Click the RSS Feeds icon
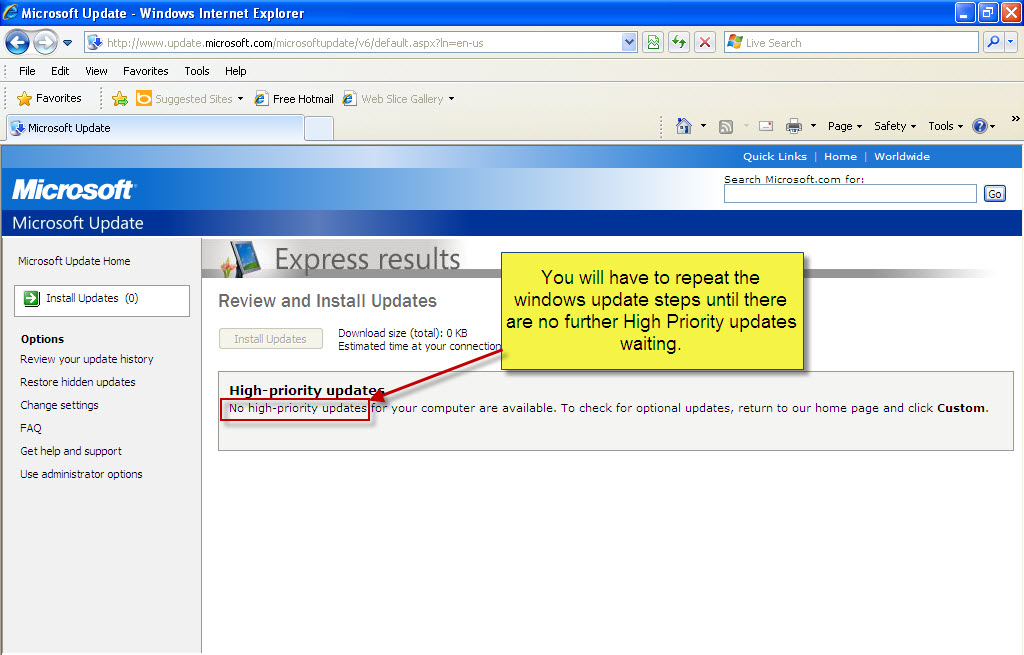The image size is (1024, 655). point(726,127)
